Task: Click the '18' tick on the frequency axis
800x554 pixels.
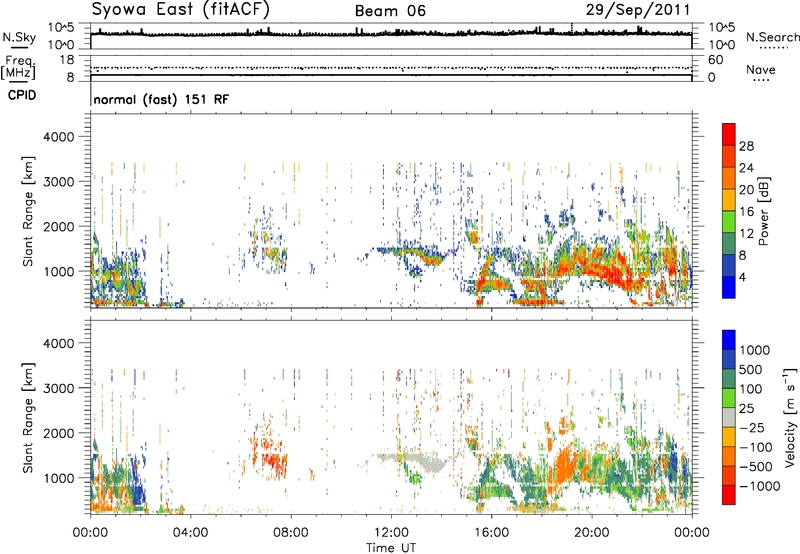Action: 67,60
